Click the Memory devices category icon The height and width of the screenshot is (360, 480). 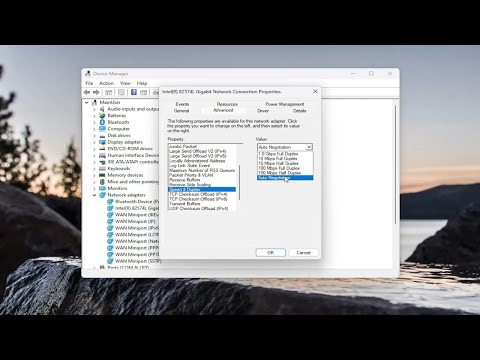click(x=102, y=175)
